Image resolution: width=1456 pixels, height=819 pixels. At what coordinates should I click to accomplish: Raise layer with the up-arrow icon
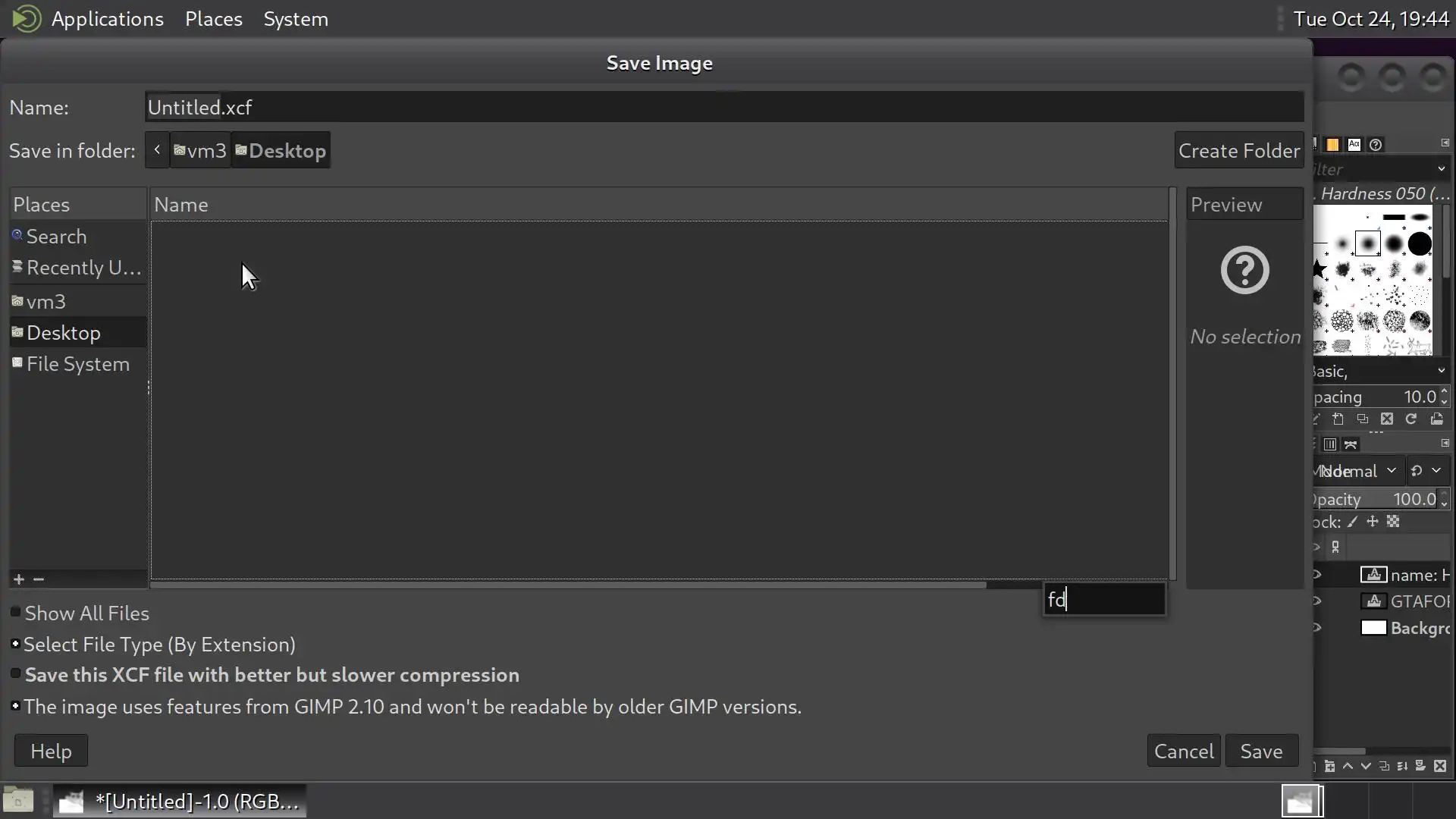(x=1348, y=767)
